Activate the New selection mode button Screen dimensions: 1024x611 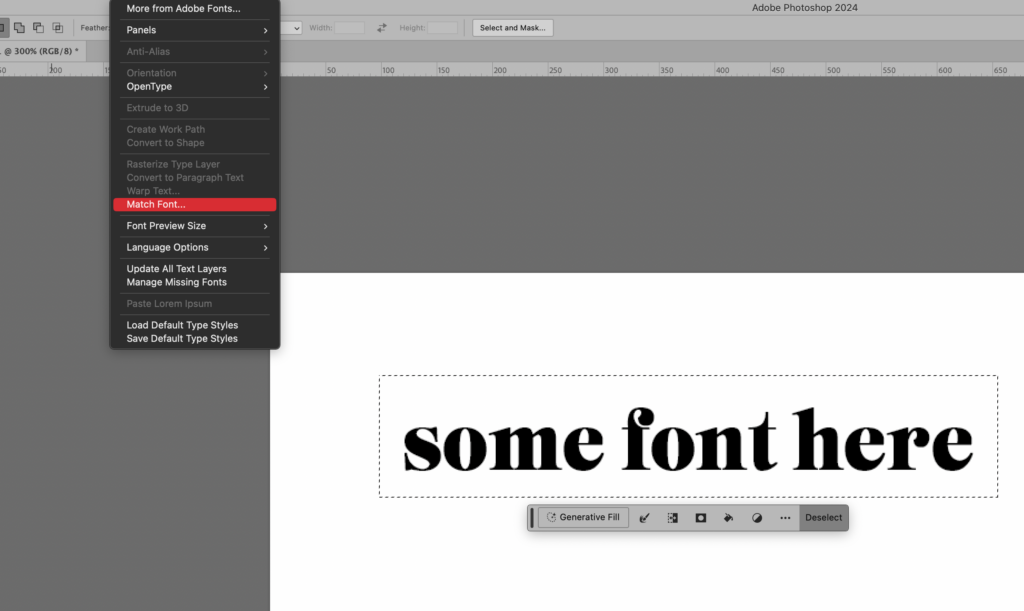(3, 27)
